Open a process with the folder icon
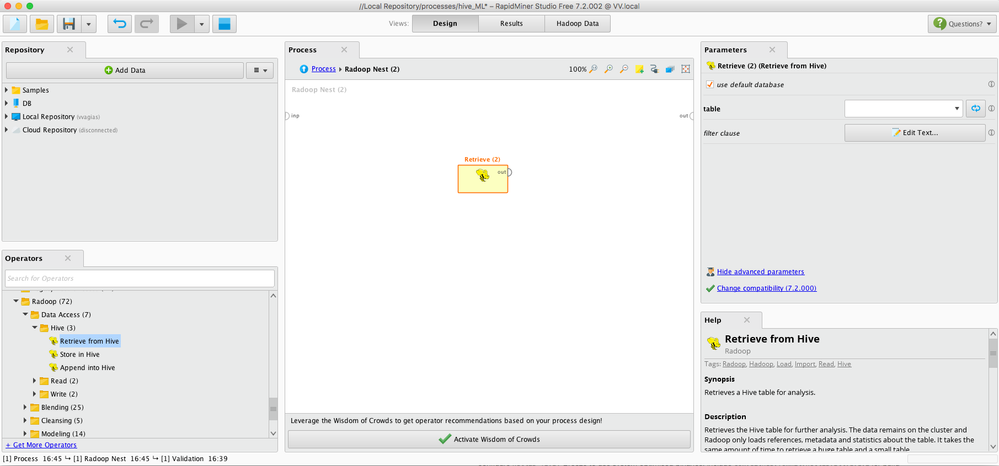This screenshot has width=999, height=466. click(x=42, y=24)
